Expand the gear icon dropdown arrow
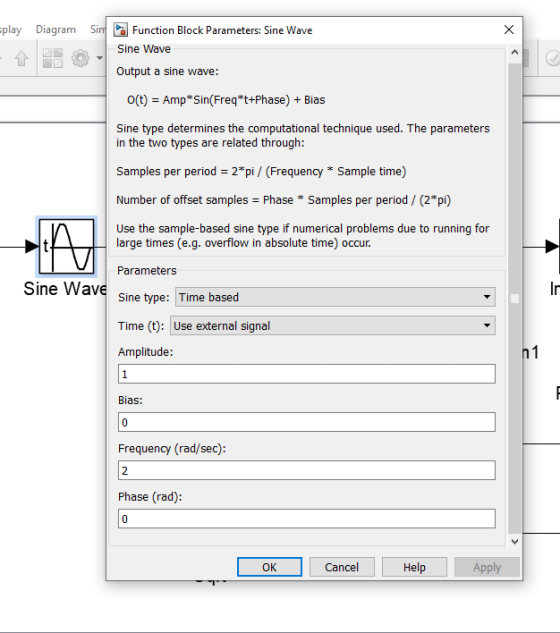This screenshot has height=633, width=560. [x=100, y=58]
